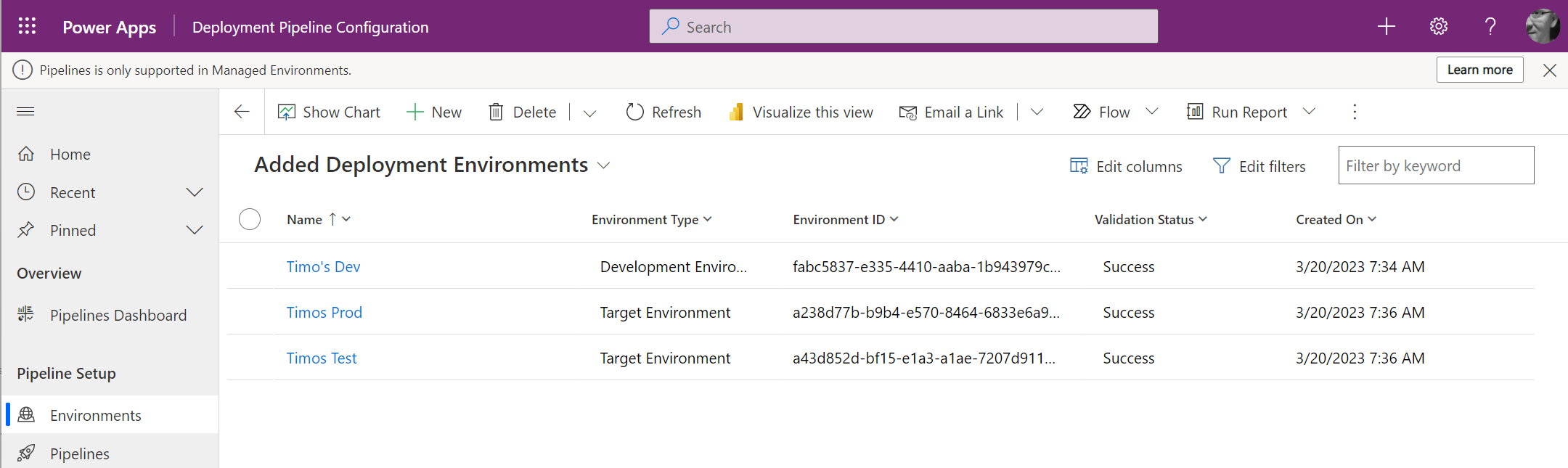Open the Added Deployment Environments view dropdown
This screenshot has width=1568, height=468.
point(603,165)
